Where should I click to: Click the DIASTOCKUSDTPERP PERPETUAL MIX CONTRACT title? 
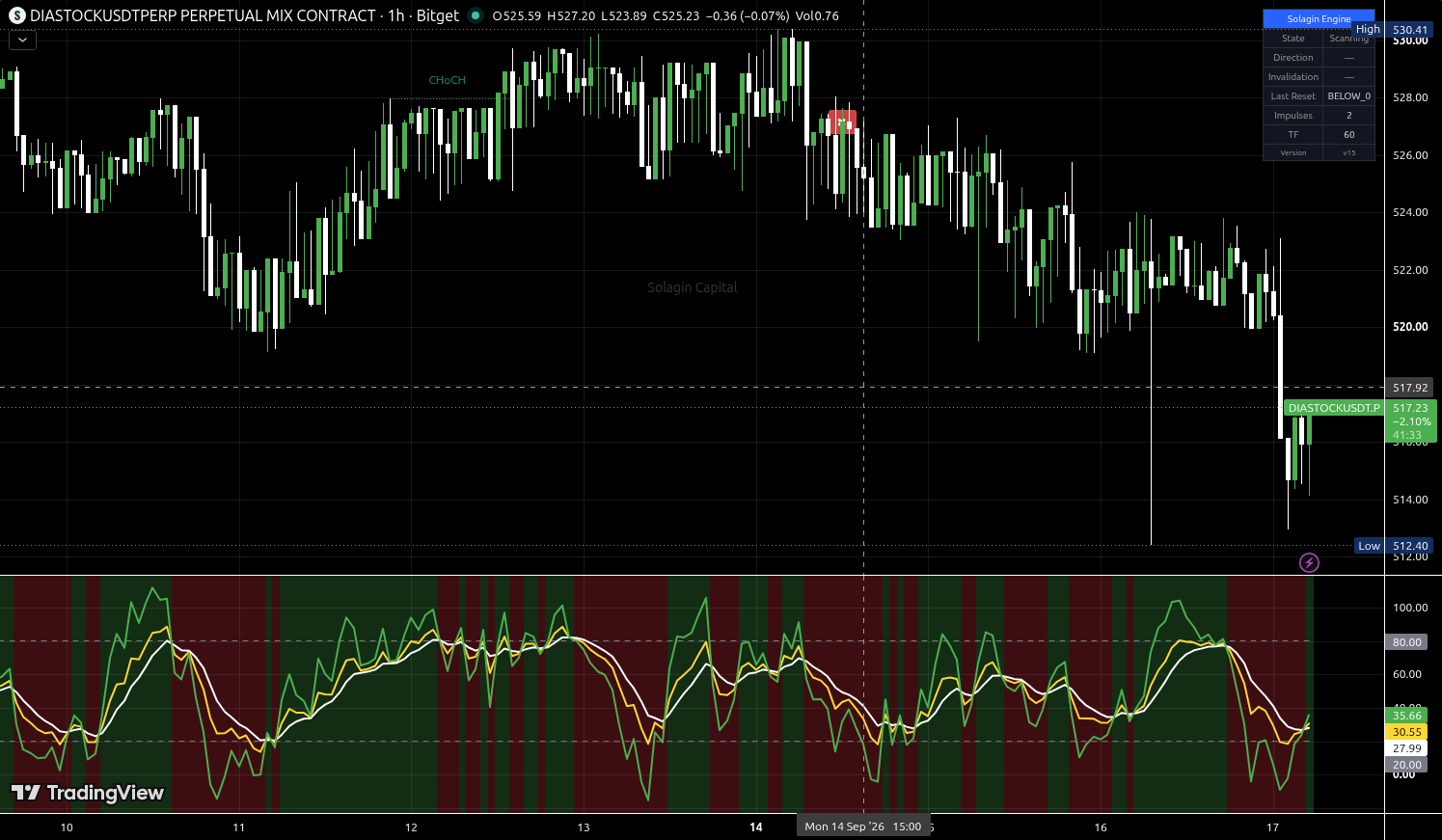pyautogui.click(x=203, y=15)
